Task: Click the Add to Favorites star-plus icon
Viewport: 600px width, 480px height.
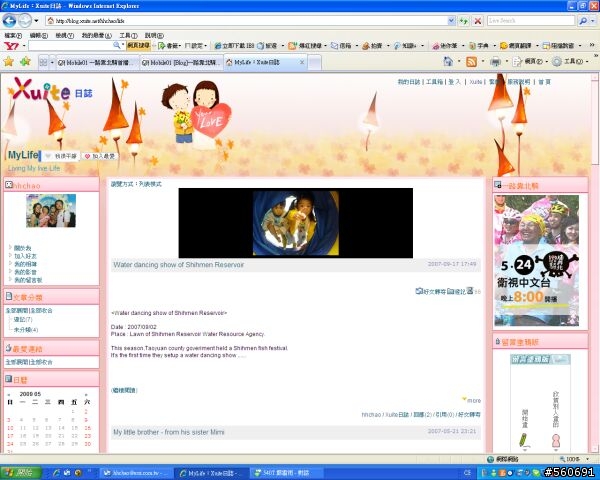Action: (x=25, y=61)
